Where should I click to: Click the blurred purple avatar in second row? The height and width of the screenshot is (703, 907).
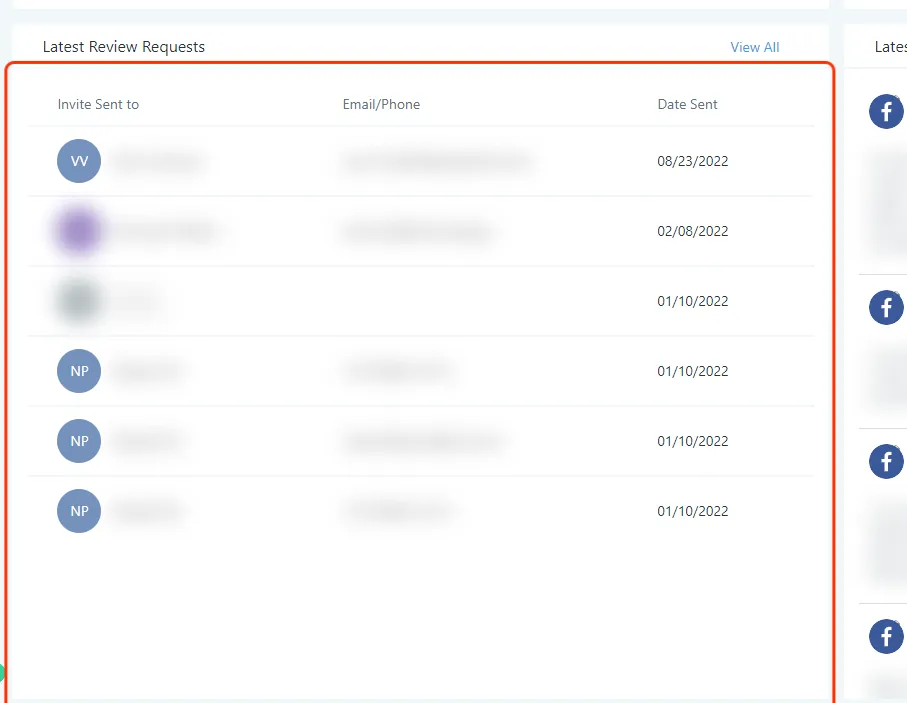(x=79, y=231)
